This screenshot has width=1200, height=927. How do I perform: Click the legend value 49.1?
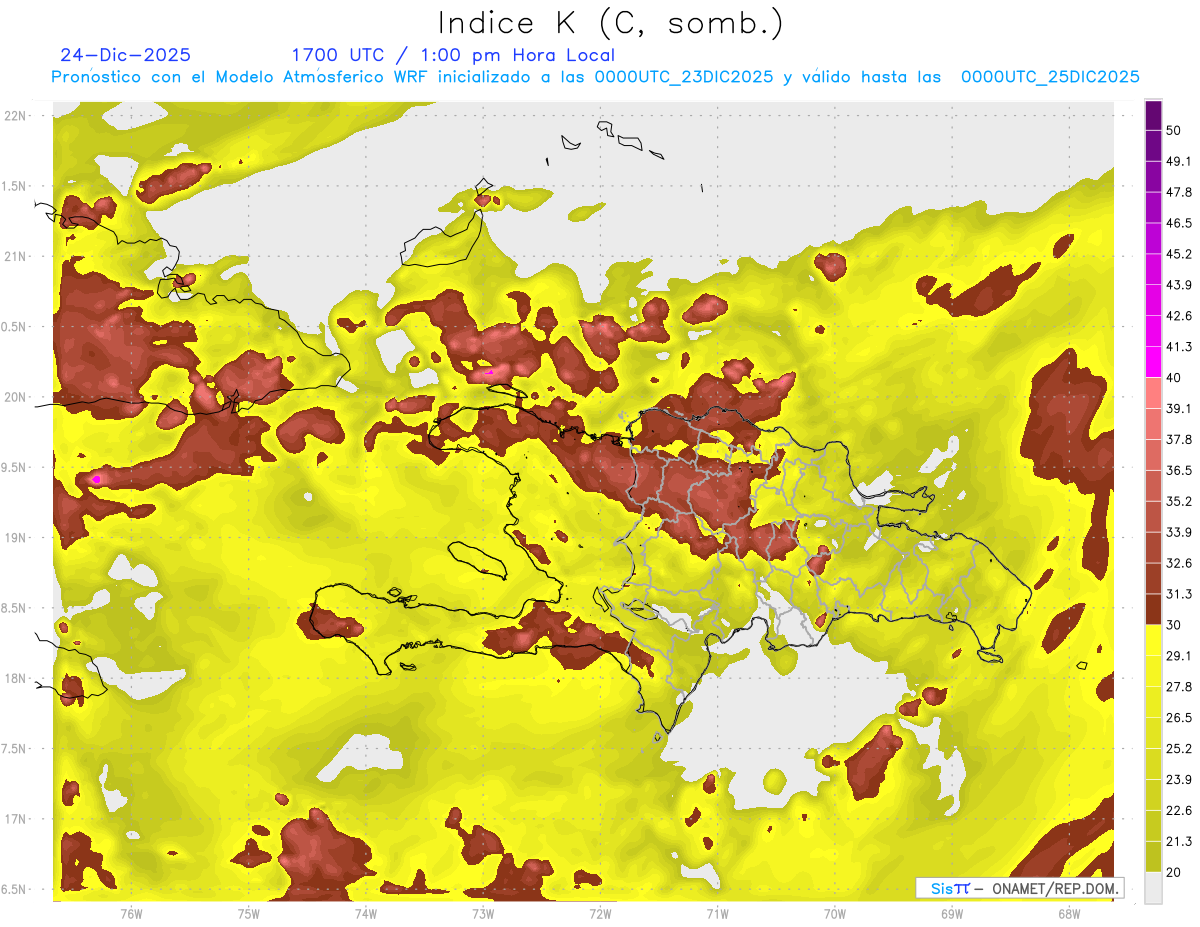[x=1179, y=162]
